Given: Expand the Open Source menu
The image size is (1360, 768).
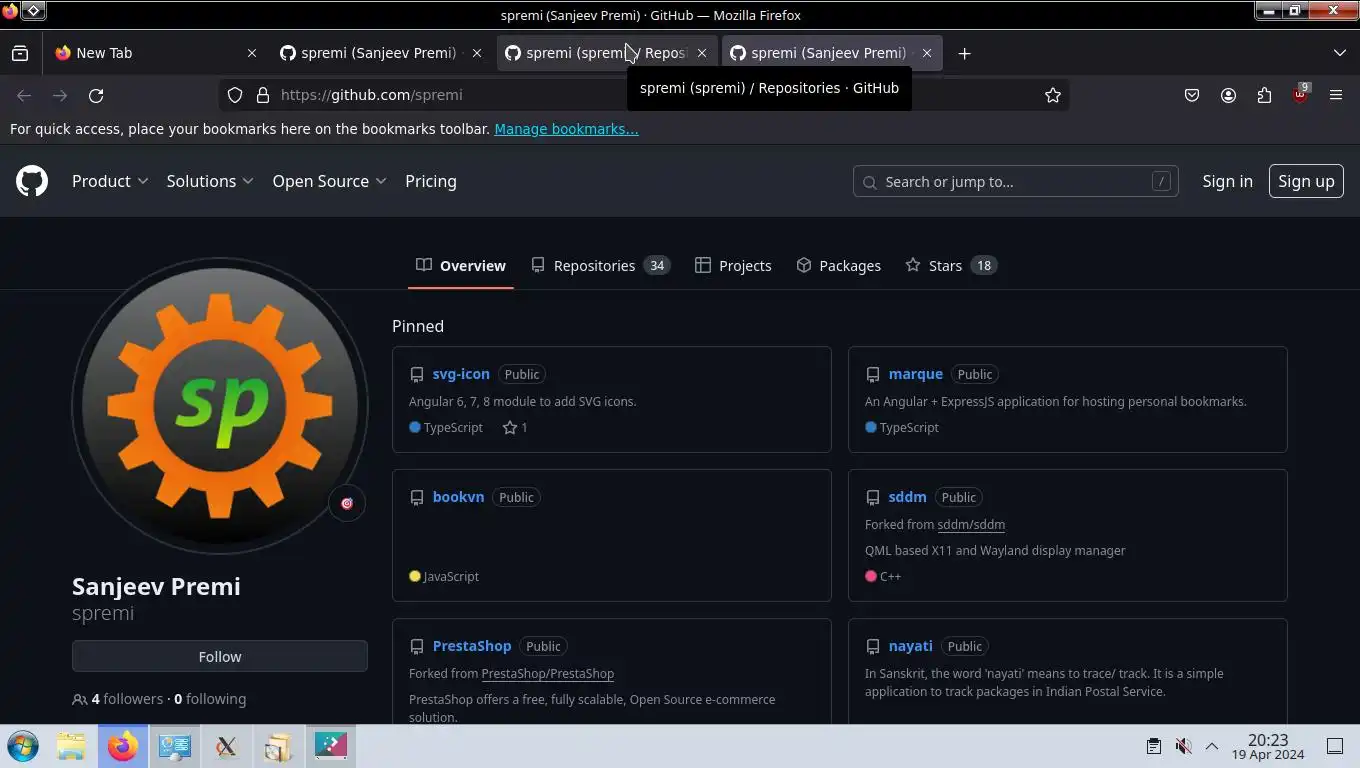Looking at the screenshot, I should click(329, 181).
